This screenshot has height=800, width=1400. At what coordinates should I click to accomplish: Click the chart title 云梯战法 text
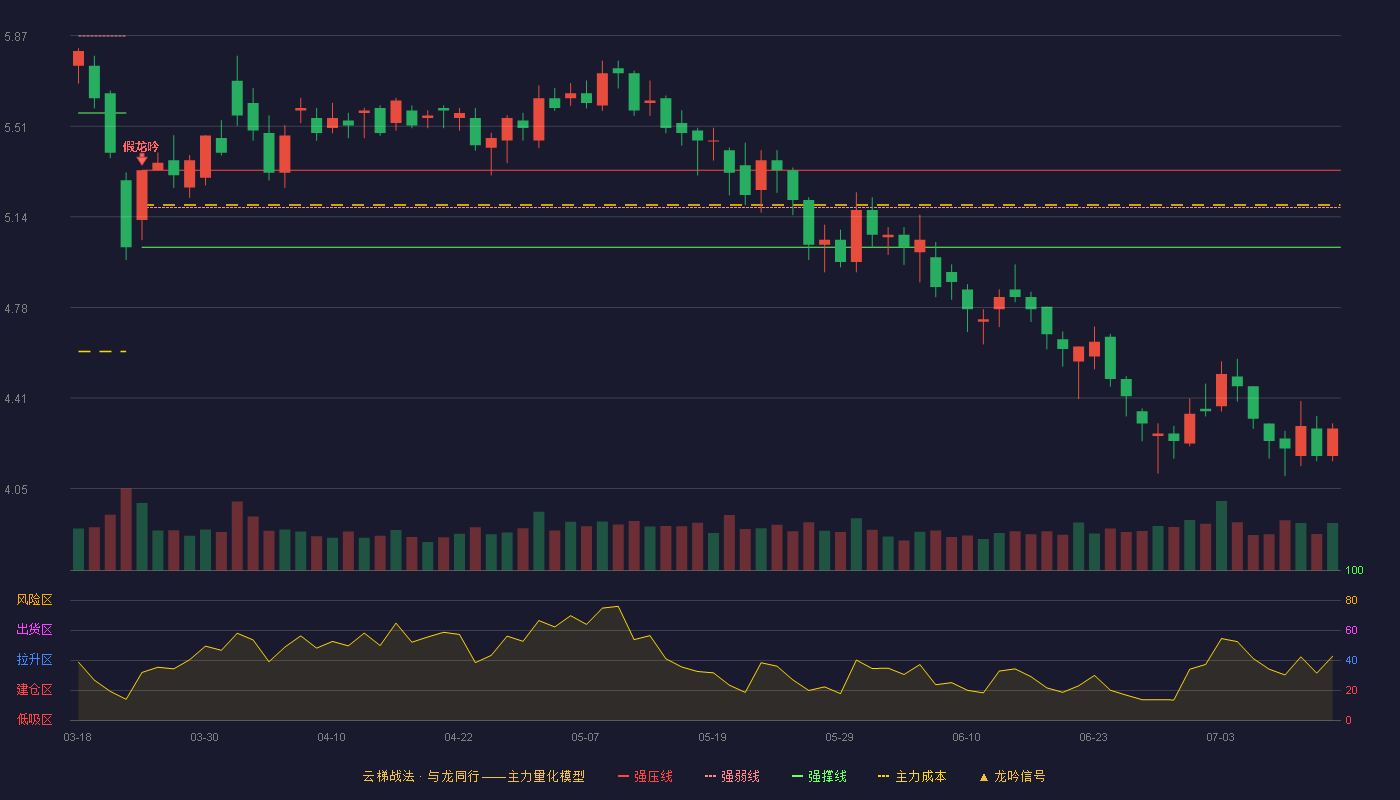pos(388,776)
